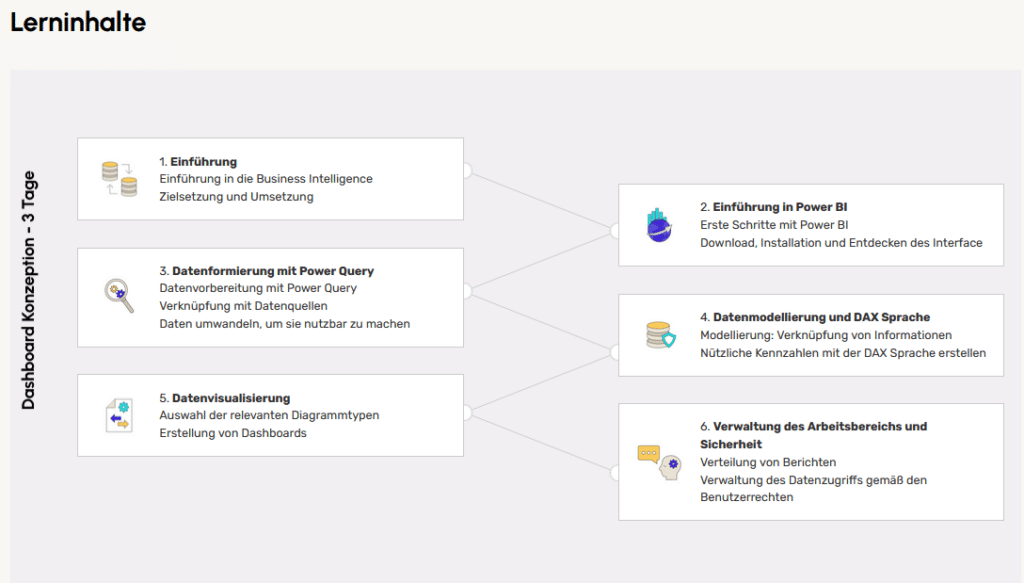Click the 'Lerninhalte' page heading
Viewport: 1024px width, 583px height.
click(78, 22)
